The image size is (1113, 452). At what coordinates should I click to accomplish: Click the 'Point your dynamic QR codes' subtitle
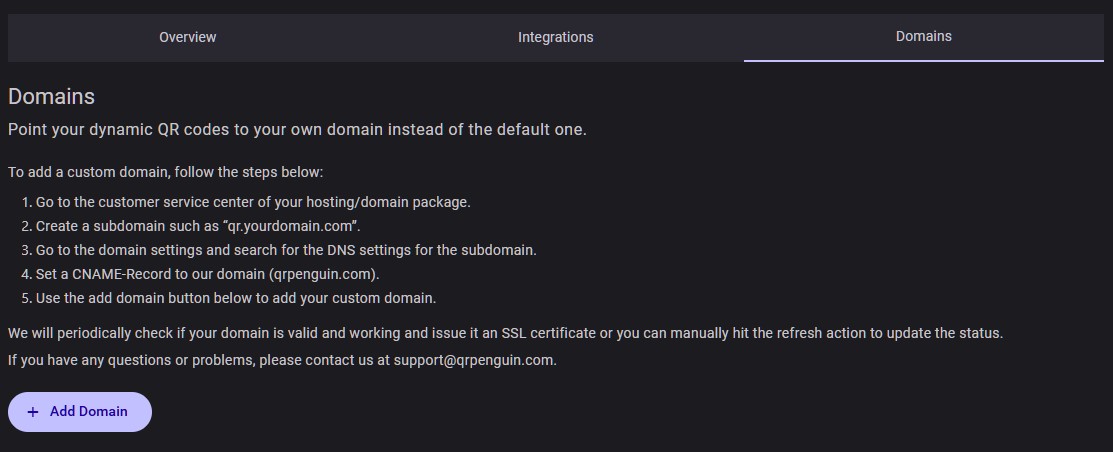[297, 131]
